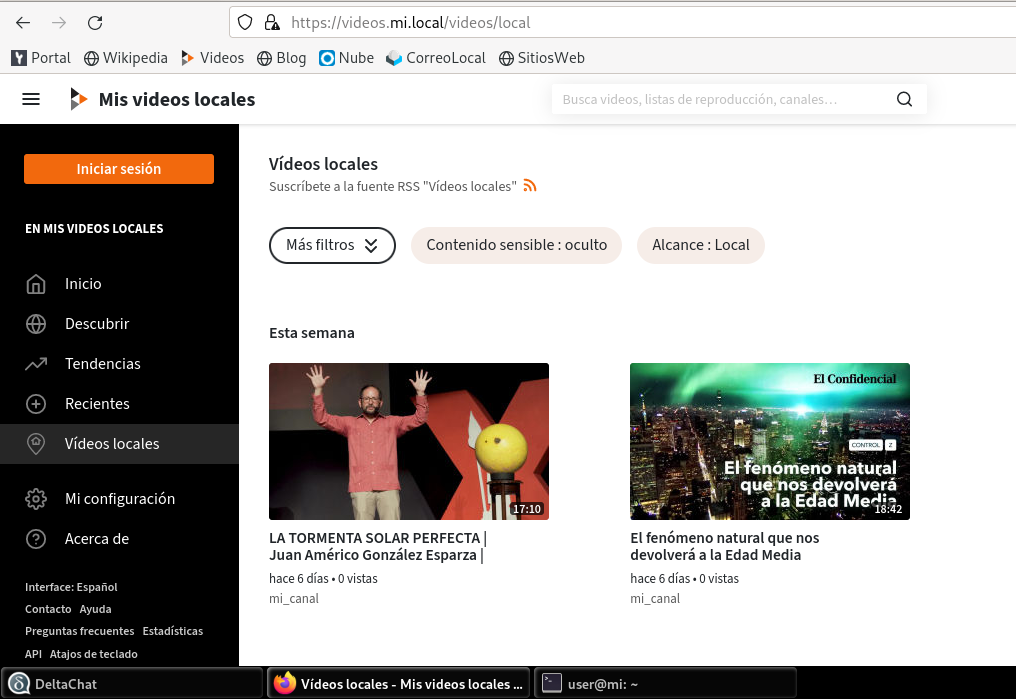The width and height of the screenshot is (1016, 699).
Task: Click the question mark icon beside Acerca de
Action: [x=36, y=539]
